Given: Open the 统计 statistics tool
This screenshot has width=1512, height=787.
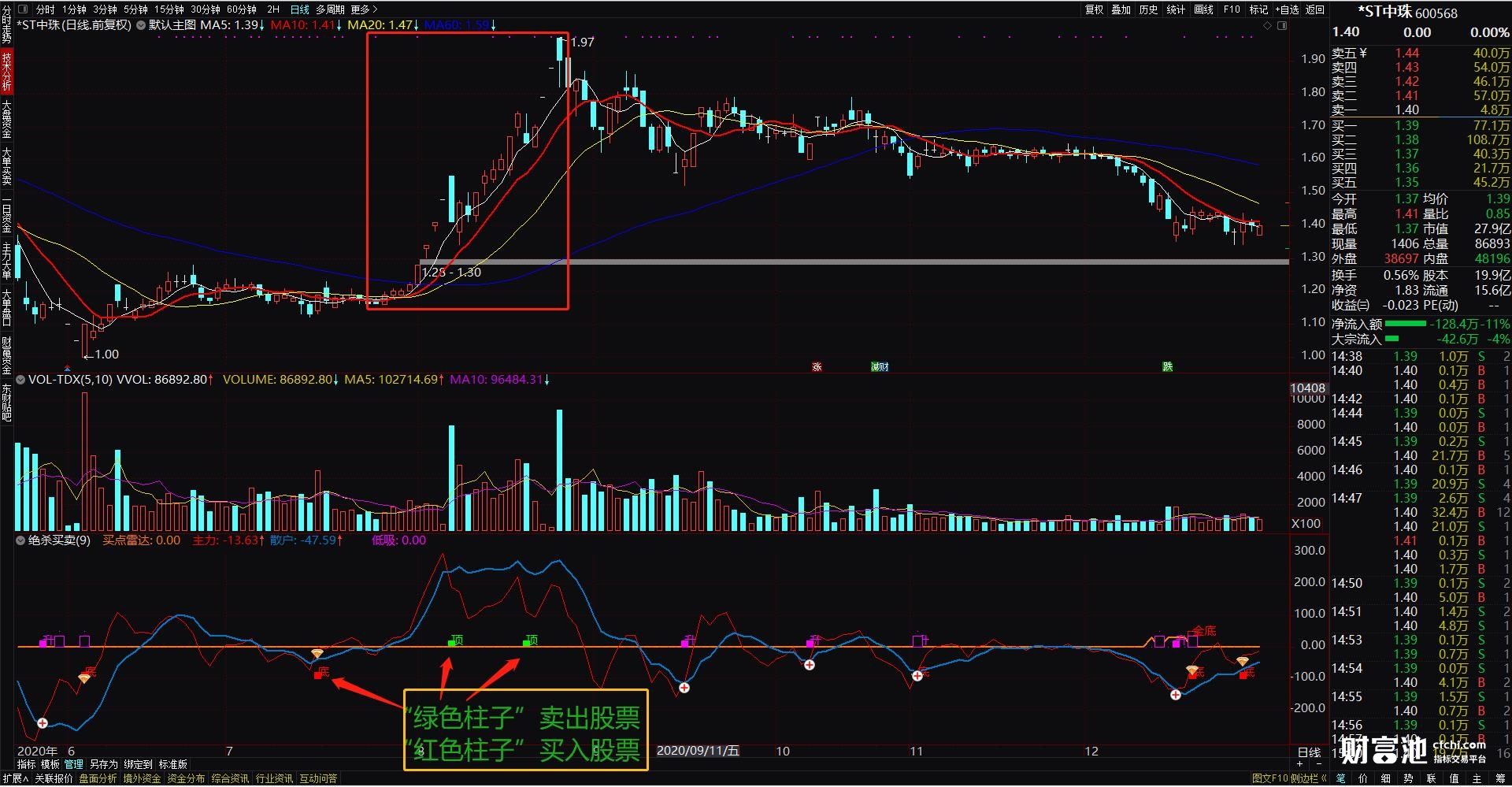Looking at the screenshot, I should tap(1176, 9).
